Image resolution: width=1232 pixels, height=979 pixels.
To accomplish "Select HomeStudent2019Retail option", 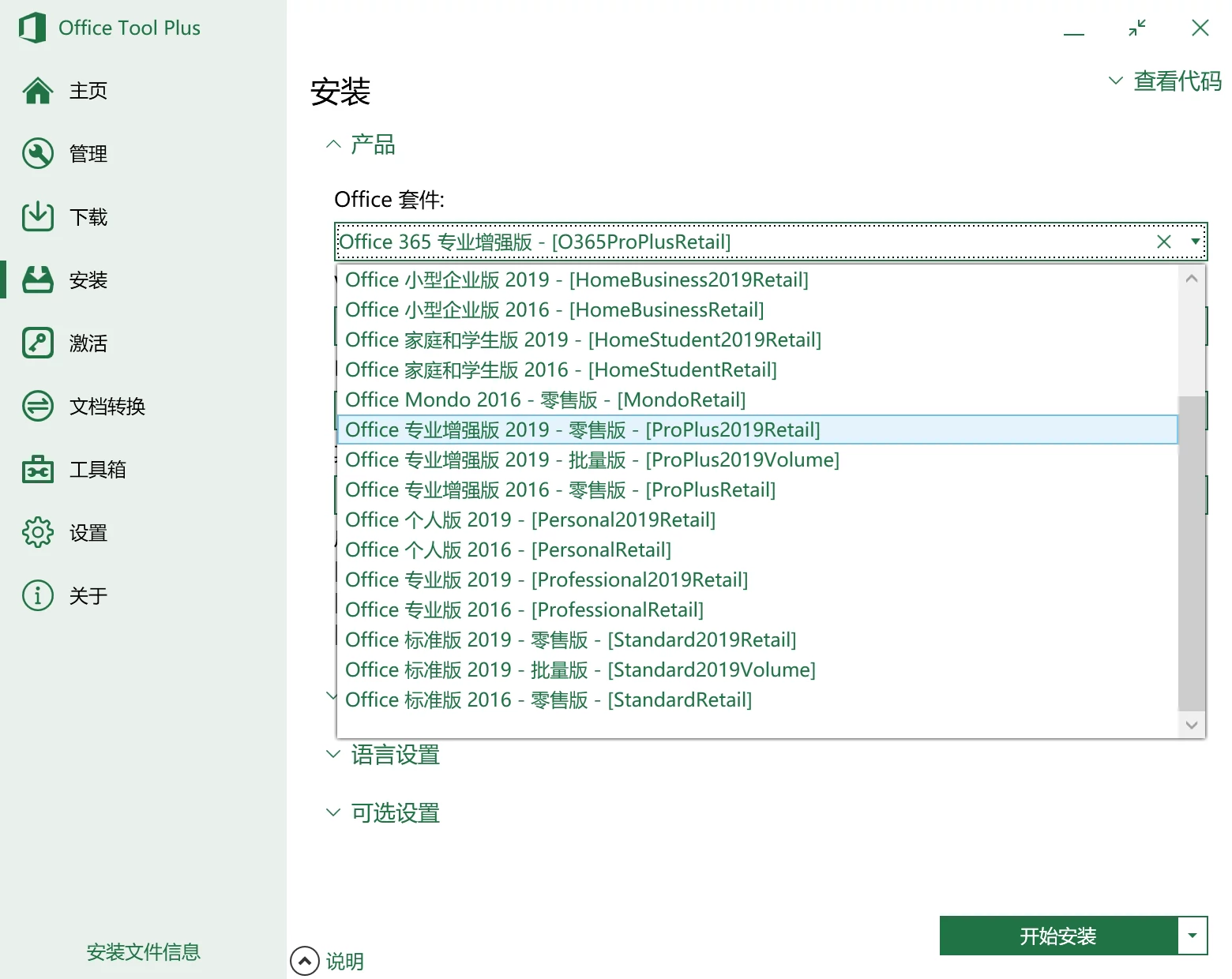I will [x=757, y=339].
